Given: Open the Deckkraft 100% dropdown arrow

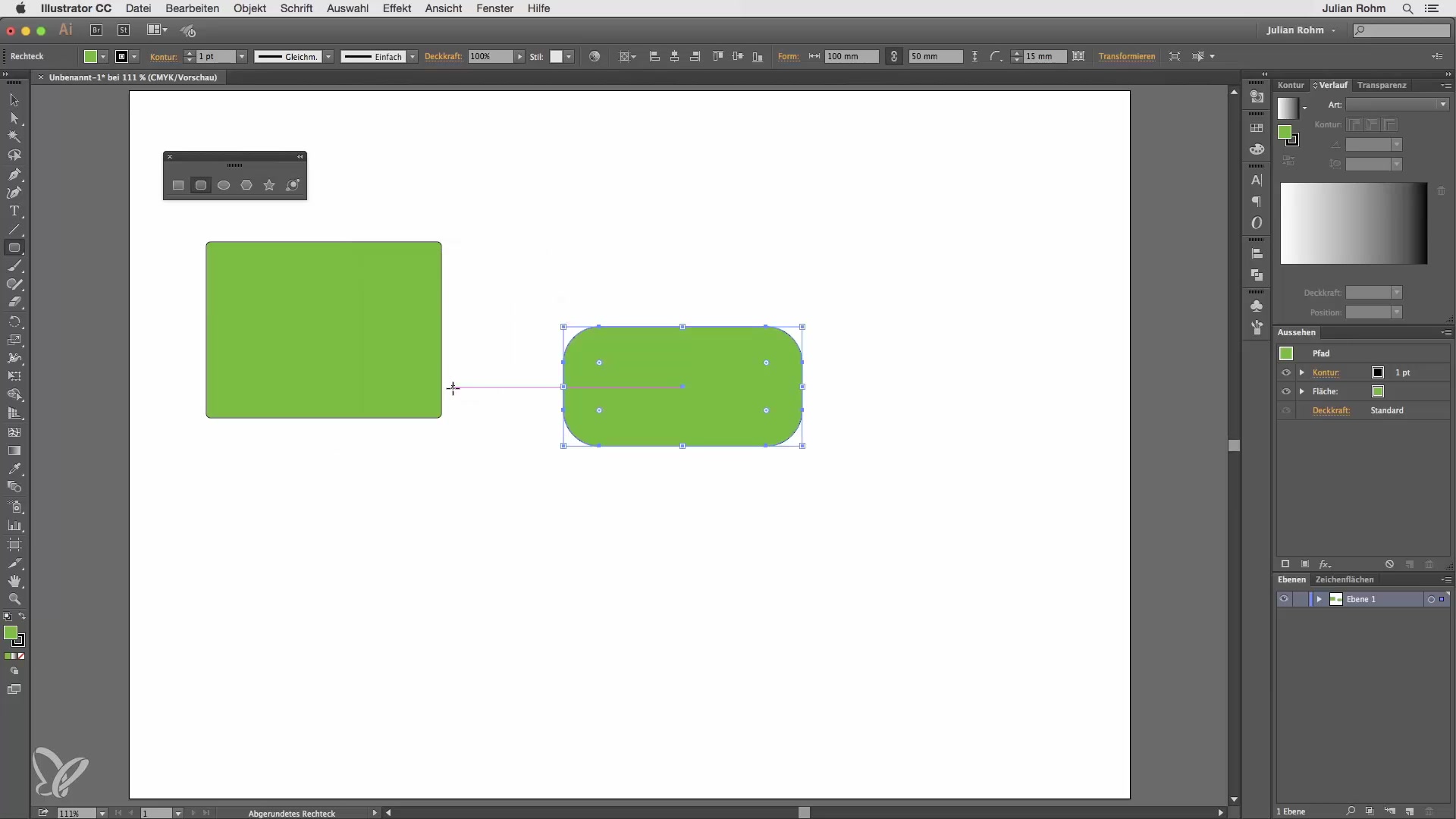Looking at the screenshot, I should (519, 57).
